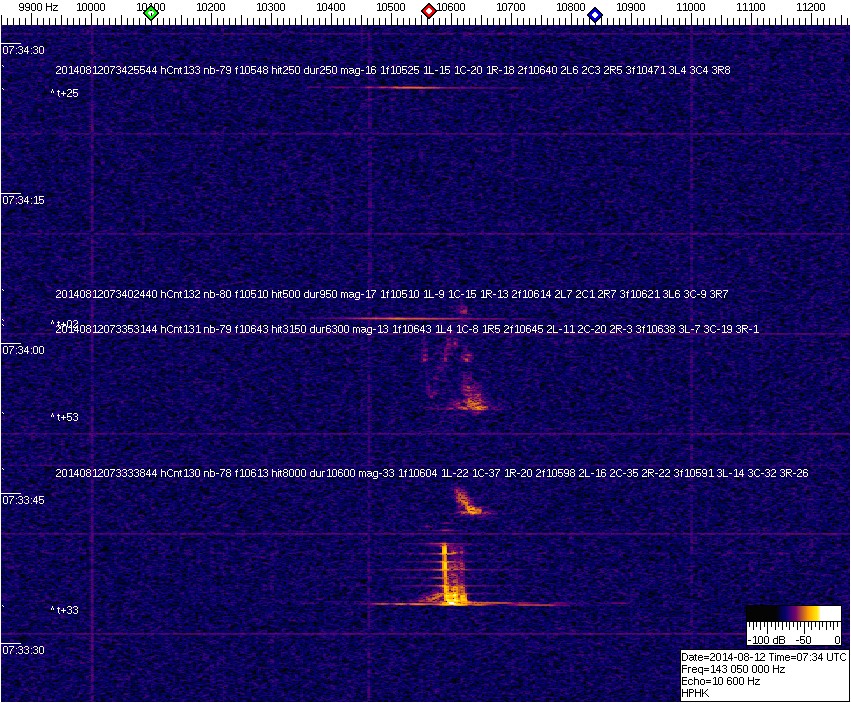Click the Echo=10 600 Hz info line
The height and width of the screenshot is (703, 851).
[x=720, y=681]
